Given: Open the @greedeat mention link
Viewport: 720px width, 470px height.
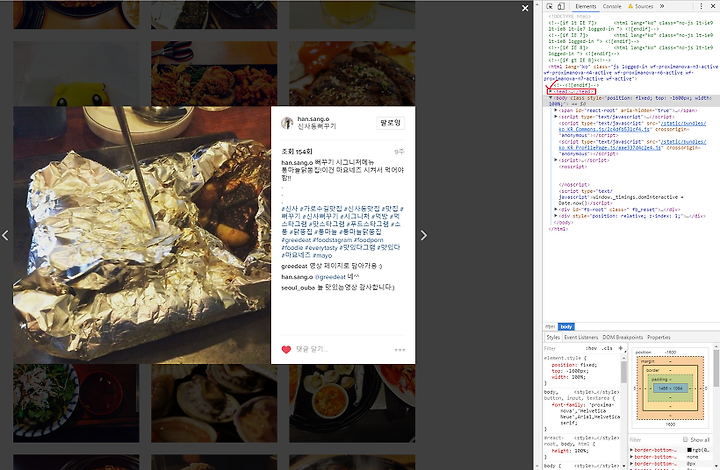Looking at the screenshot, I should [x=330, y=277].
